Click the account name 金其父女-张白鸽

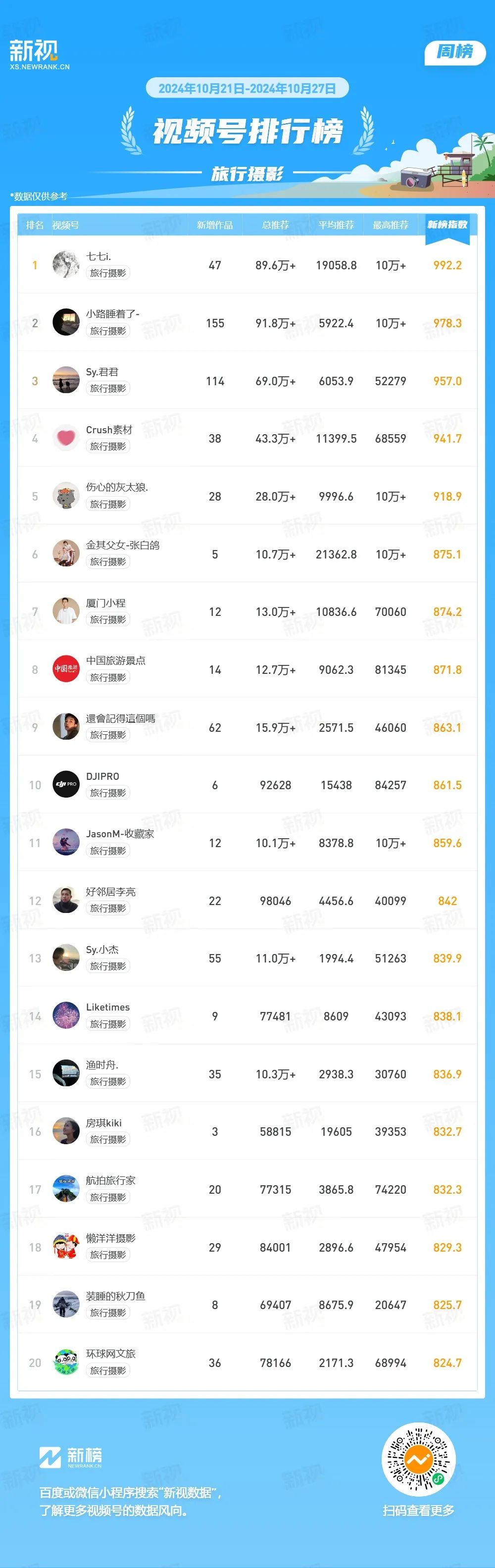click(123, 546)
